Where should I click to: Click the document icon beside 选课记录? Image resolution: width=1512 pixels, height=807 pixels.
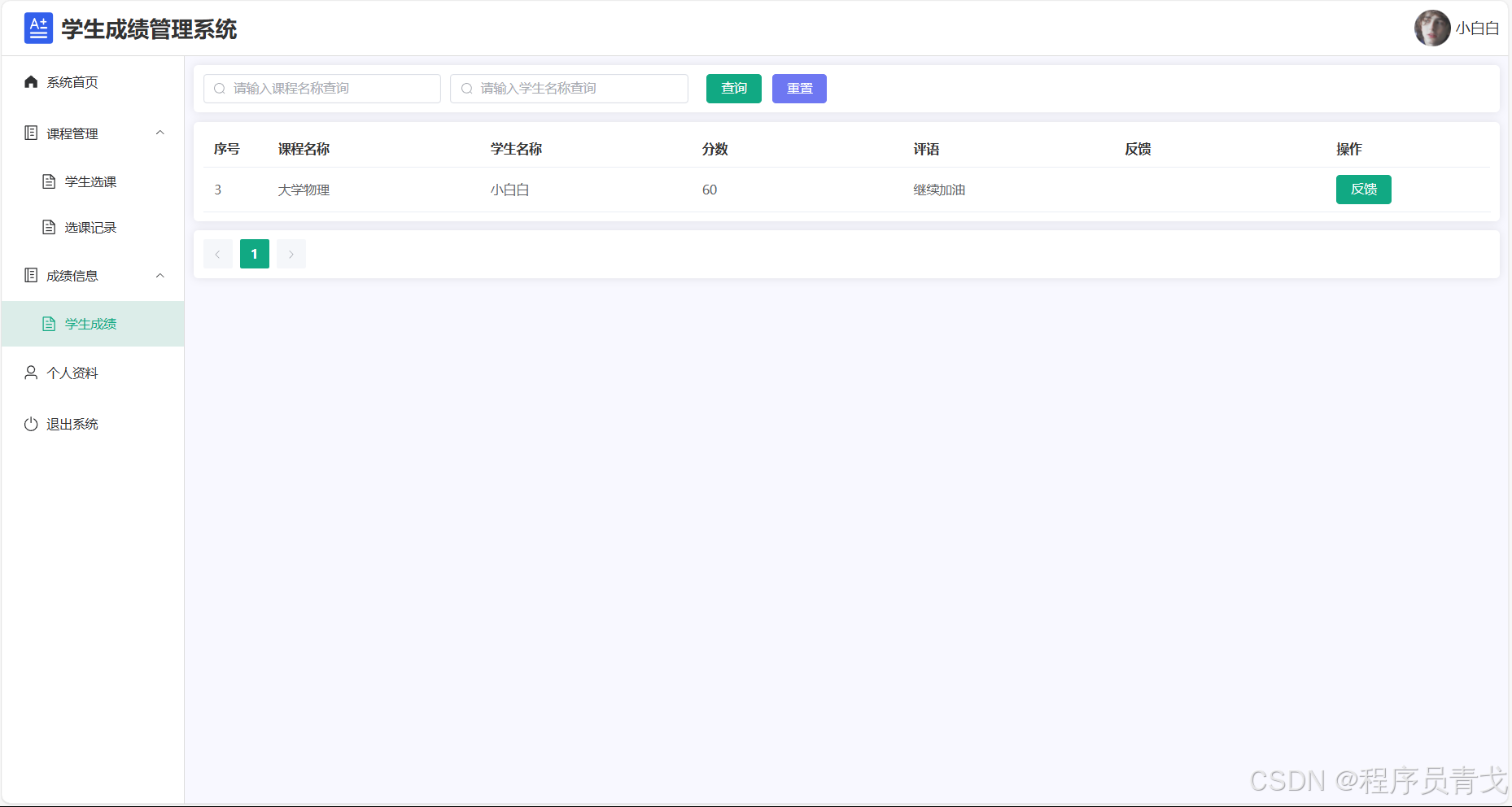pos(50,226)
